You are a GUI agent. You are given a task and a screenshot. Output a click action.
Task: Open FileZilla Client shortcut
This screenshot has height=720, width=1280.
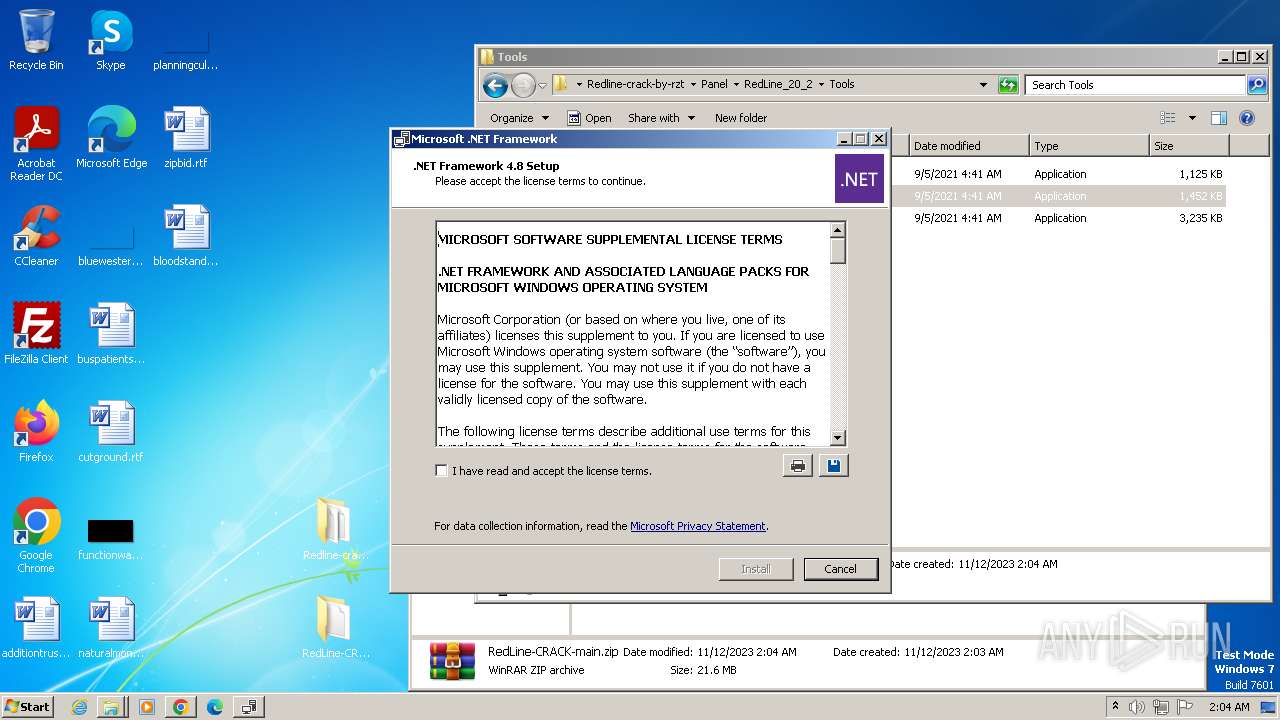pyautogui.click(x=36, y=334)
